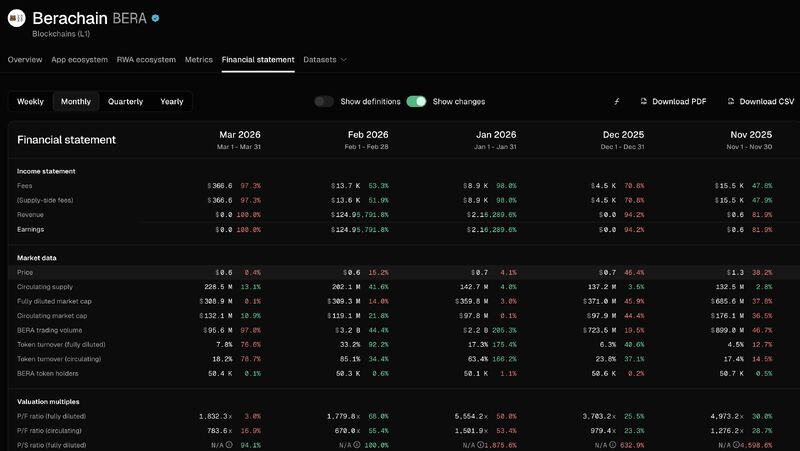This screenshot has width=800, height=451.
Task: Click the verified badge next to BERA
Action: tap(156, 18)
